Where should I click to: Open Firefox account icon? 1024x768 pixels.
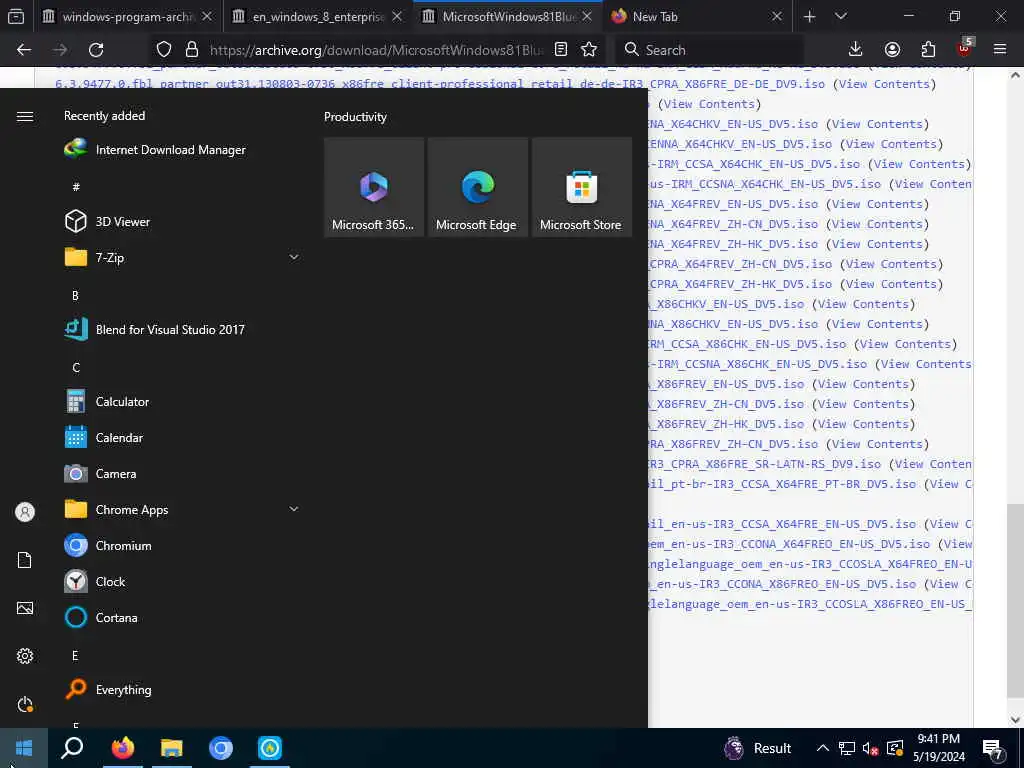[x=892, y=50]
